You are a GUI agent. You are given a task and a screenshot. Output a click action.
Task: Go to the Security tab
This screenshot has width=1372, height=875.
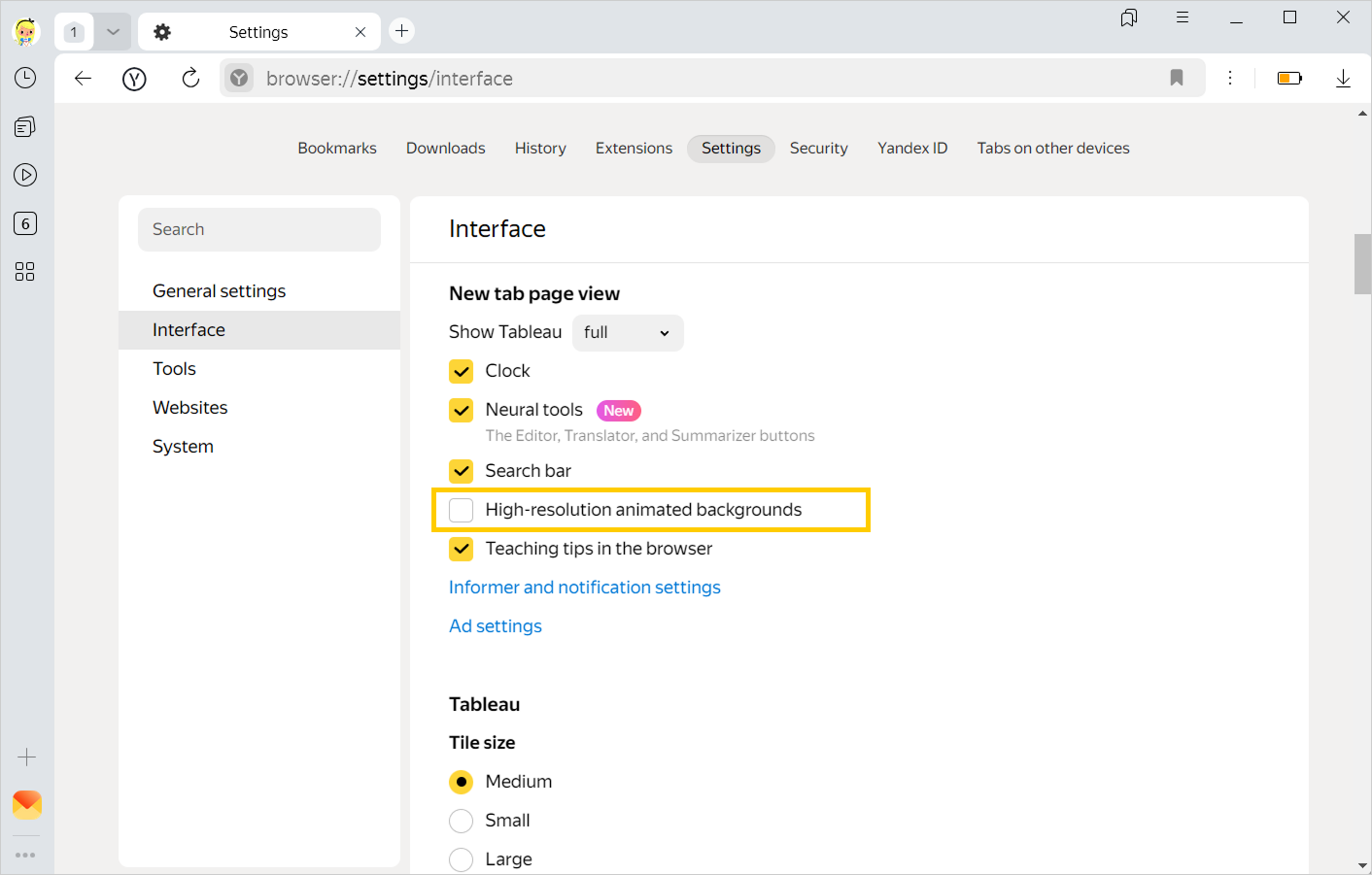pyautogui.click(x=818, y=149)
